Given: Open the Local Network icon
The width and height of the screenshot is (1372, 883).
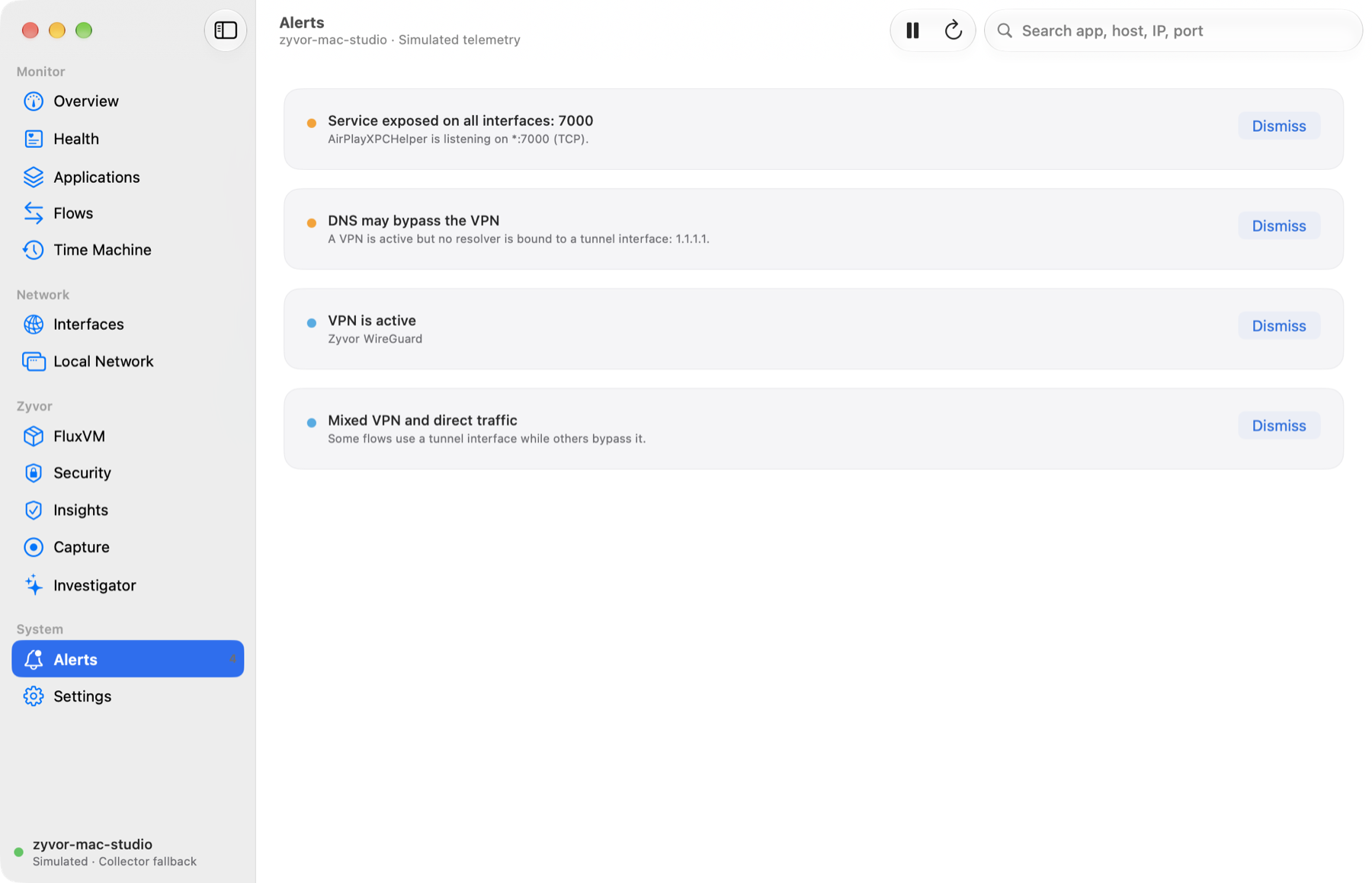Looking at the screenshot, I should click(x=34, y=361).
